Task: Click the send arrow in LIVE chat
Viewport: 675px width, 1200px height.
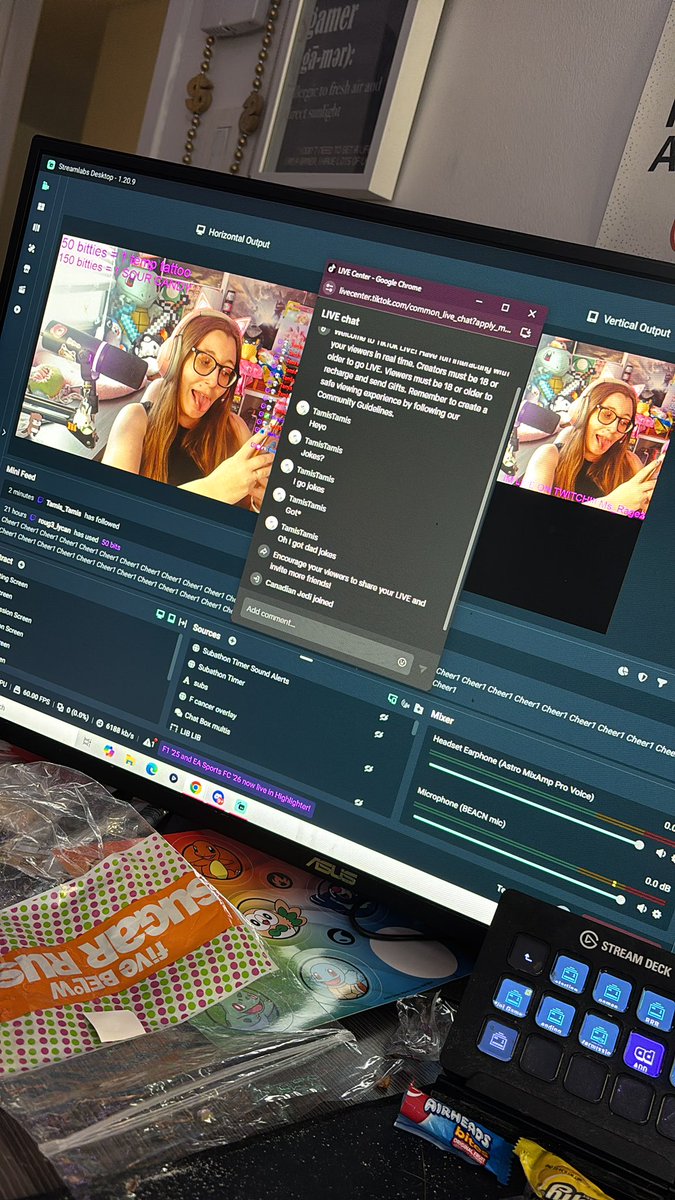Action: pos(421,669)
